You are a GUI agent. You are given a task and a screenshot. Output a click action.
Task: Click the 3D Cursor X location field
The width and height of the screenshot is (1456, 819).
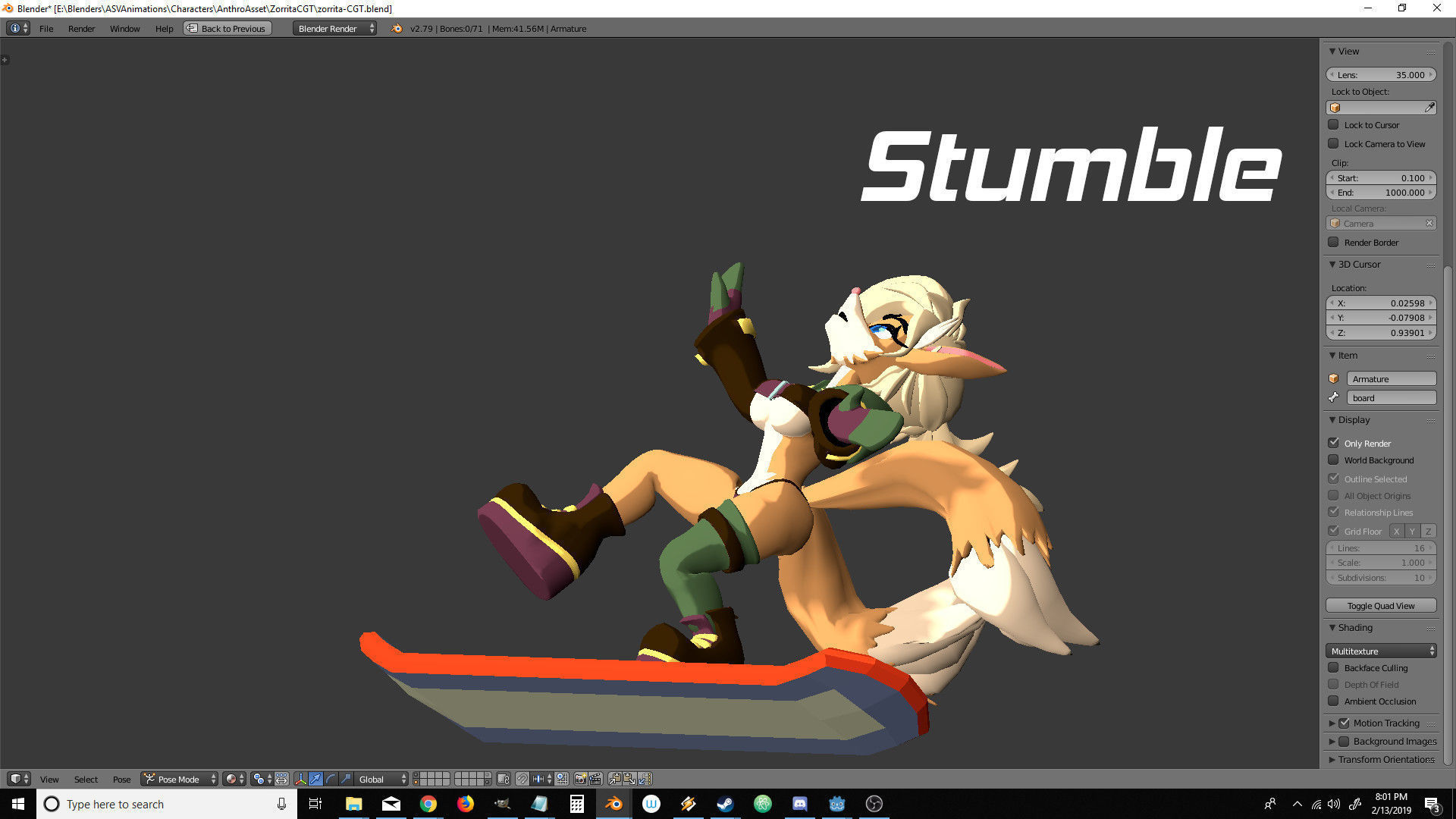click(x=1381, y=303)
